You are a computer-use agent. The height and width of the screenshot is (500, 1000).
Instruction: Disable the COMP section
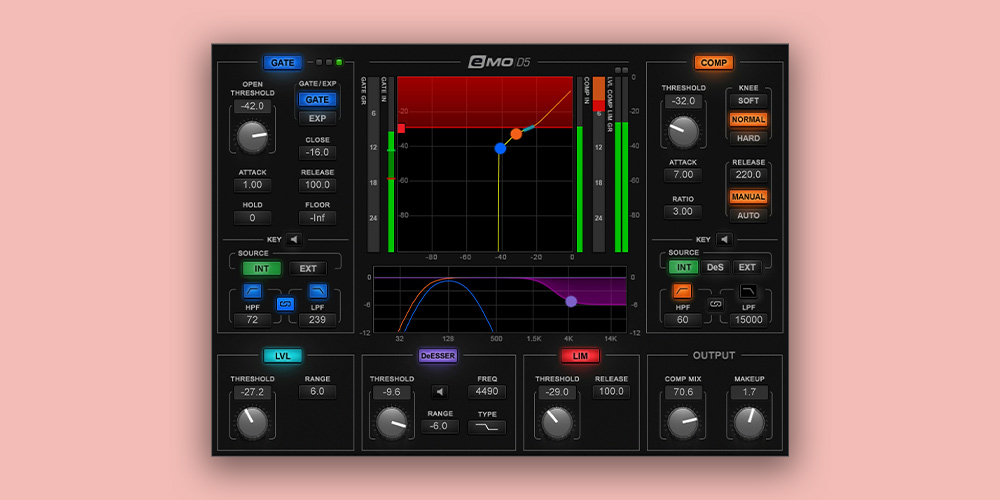tap(714, 63)
